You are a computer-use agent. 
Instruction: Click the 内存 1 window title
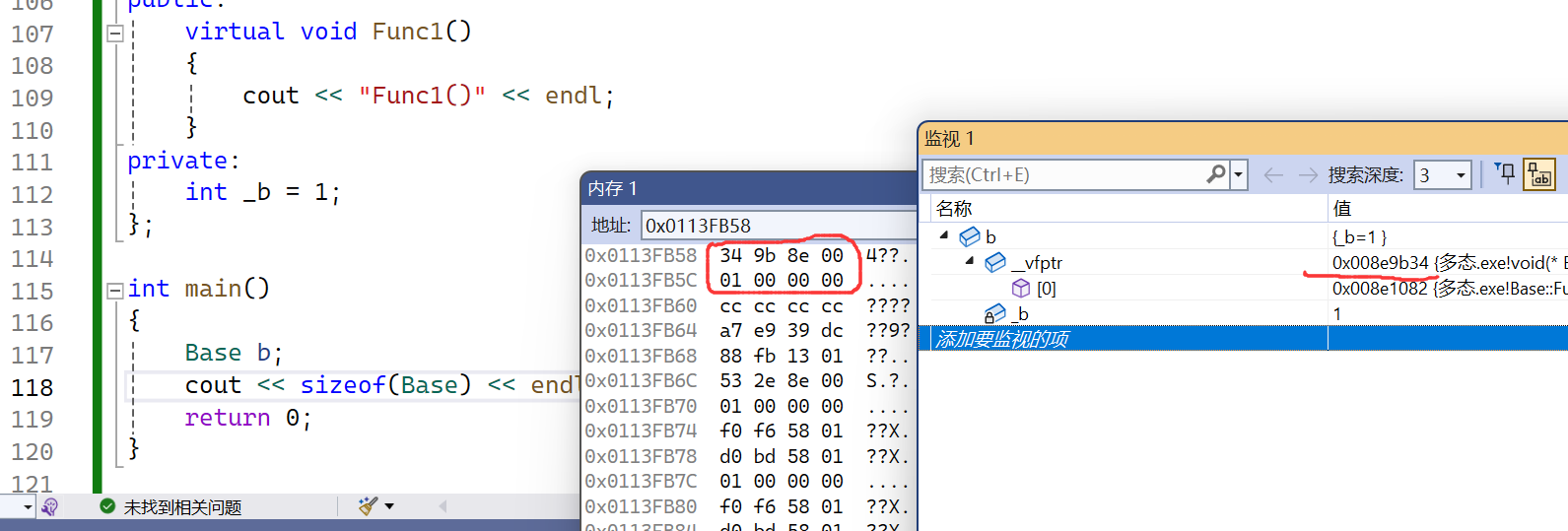coord(612,188)
